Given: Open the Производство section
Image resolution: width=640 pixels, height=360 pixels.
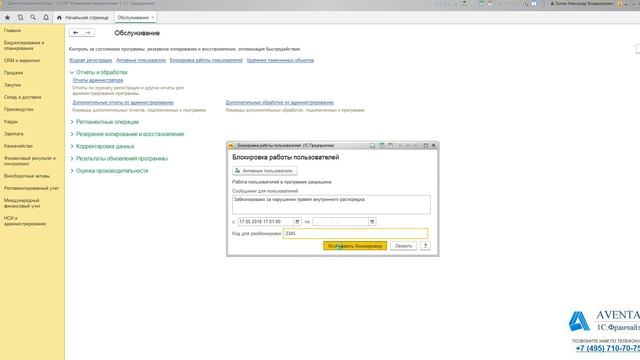Looking at the screenshot, I should tap(19, 109).
